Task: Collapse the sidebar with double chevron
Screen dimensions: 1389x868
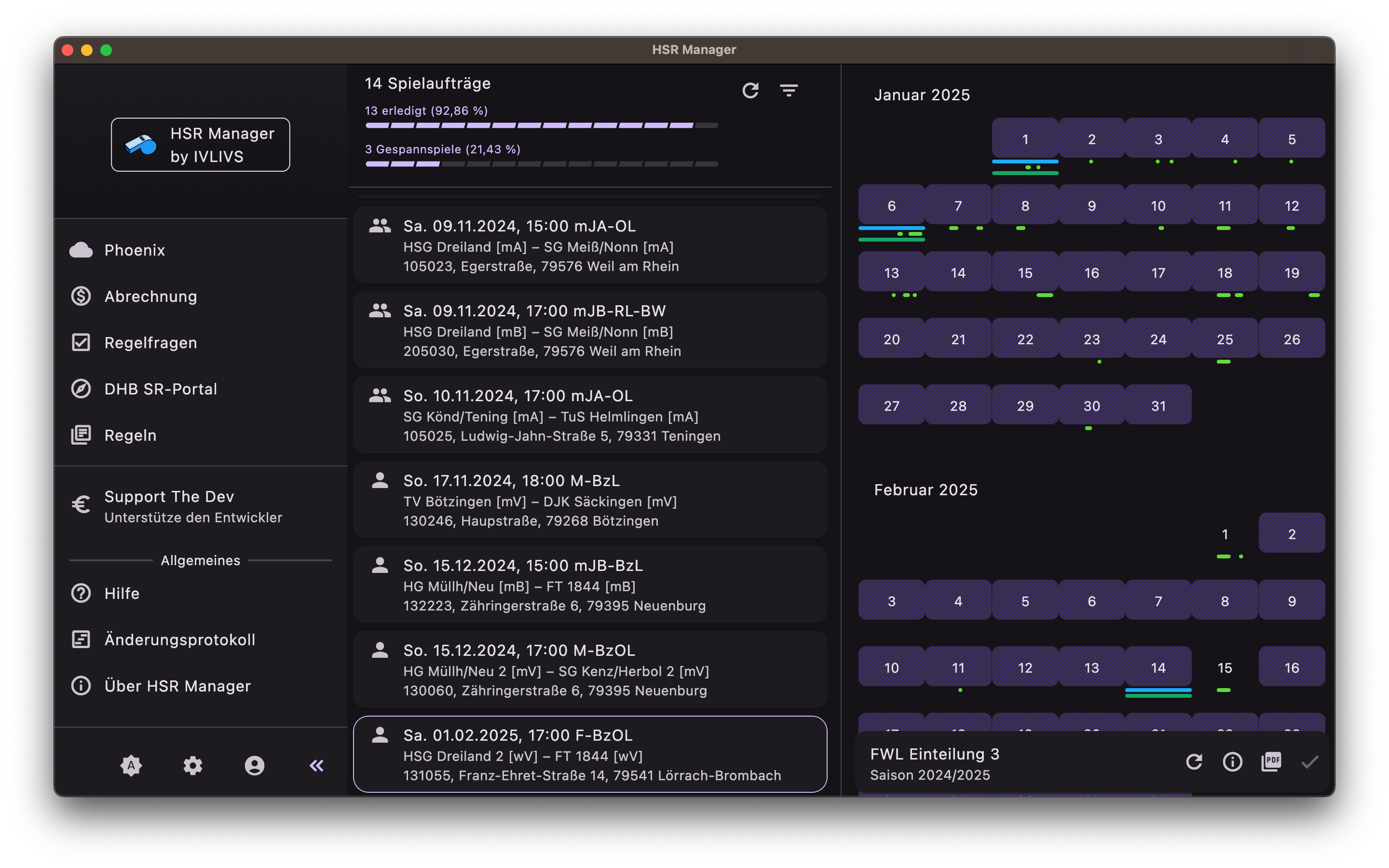Action: coord(316,765)
